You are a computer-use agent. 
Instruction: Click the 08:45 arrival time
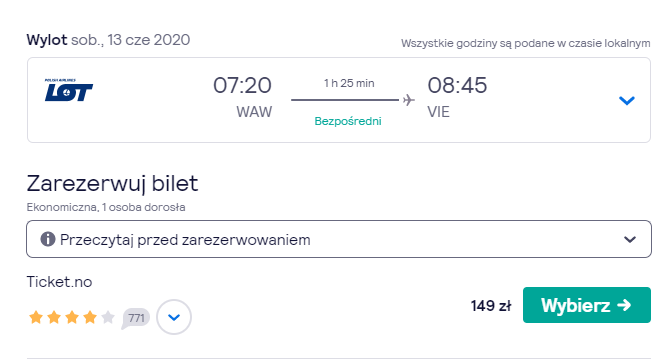[x=457, y=85]
